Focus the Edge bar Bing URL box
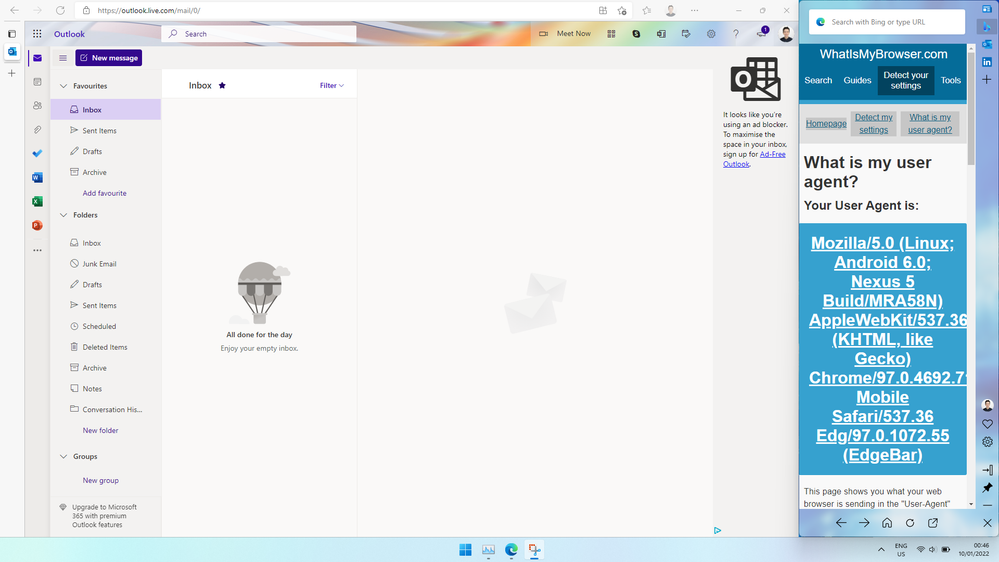The width and height of the screenshot is (999, 562). tap(887, 22)
